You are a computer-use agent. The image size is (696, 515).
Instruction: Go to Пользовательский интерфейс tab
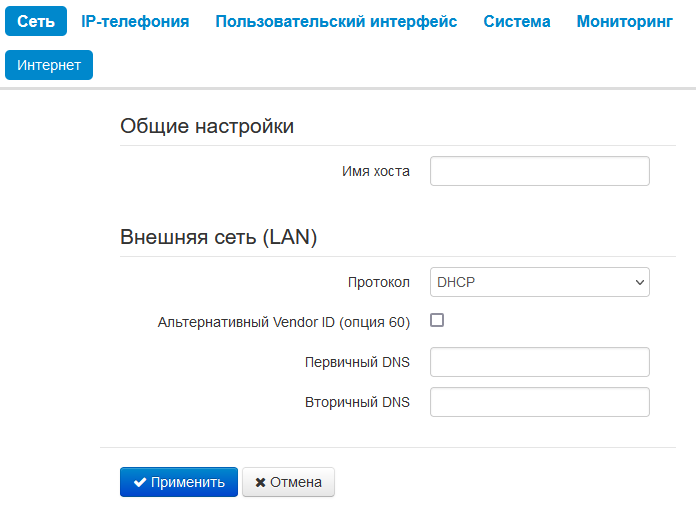click(x=336, y=21)
